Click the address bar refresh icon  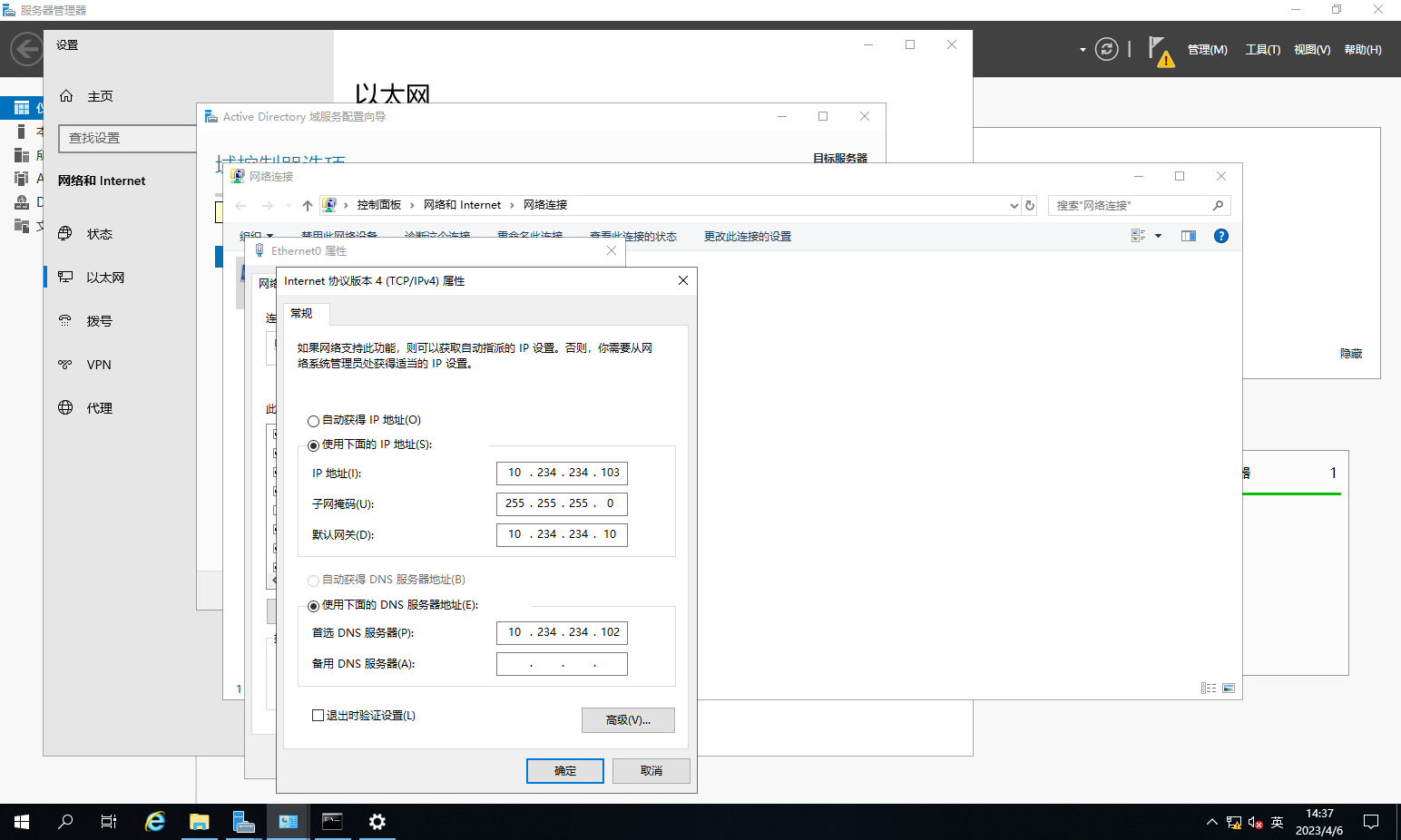click(1030, 206)
